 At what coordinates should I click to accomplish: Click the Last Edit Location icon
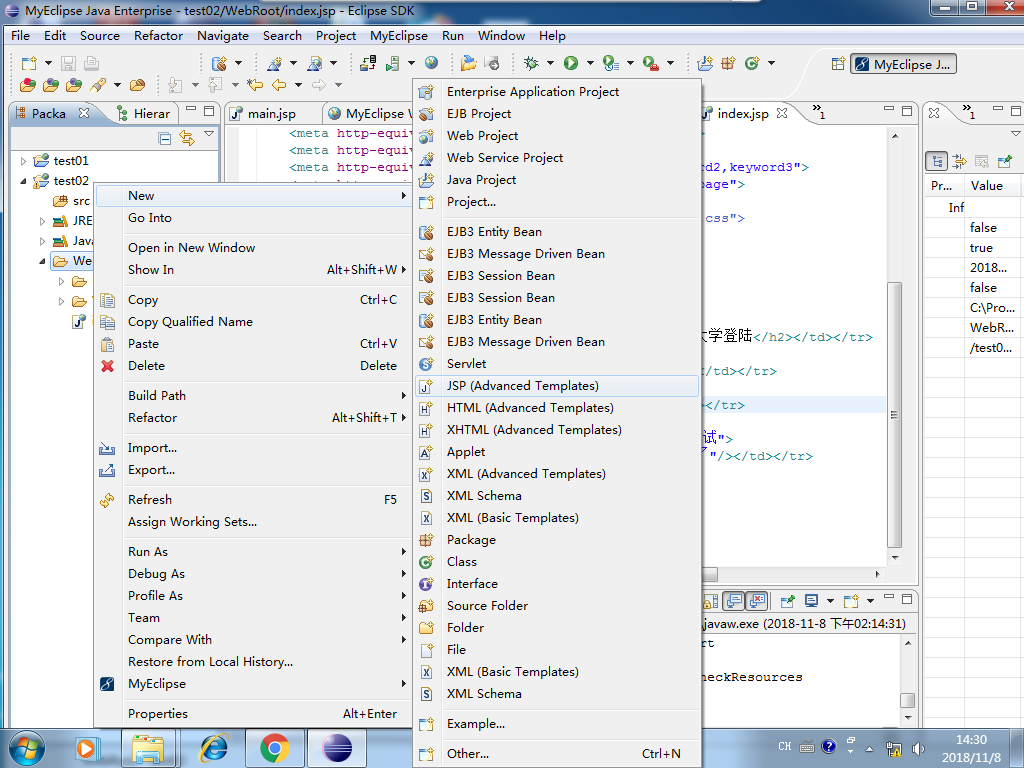pyautogui.click(x=255, y=84)
